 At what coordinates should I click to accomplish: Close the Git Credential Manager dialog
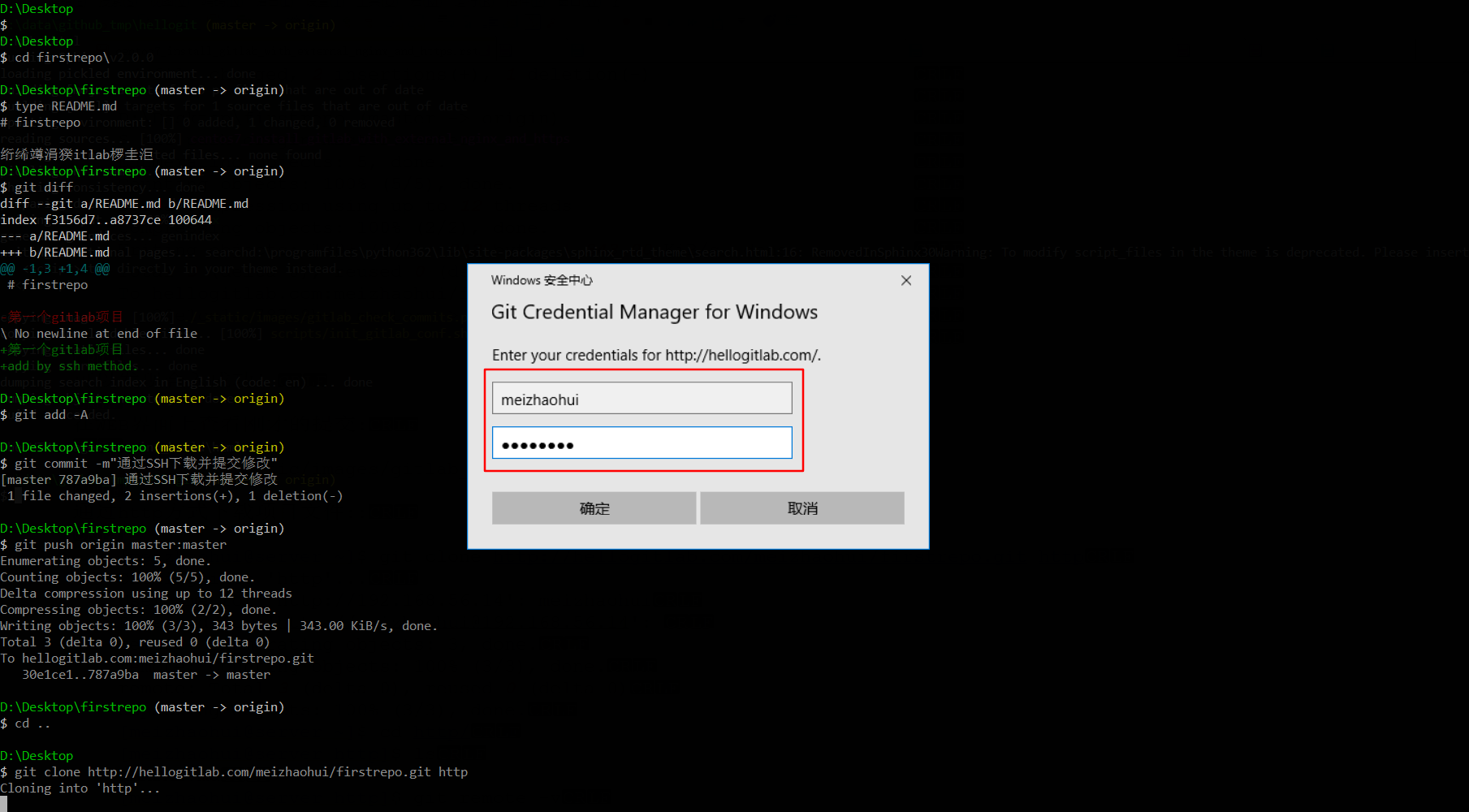tap(906, 280)
